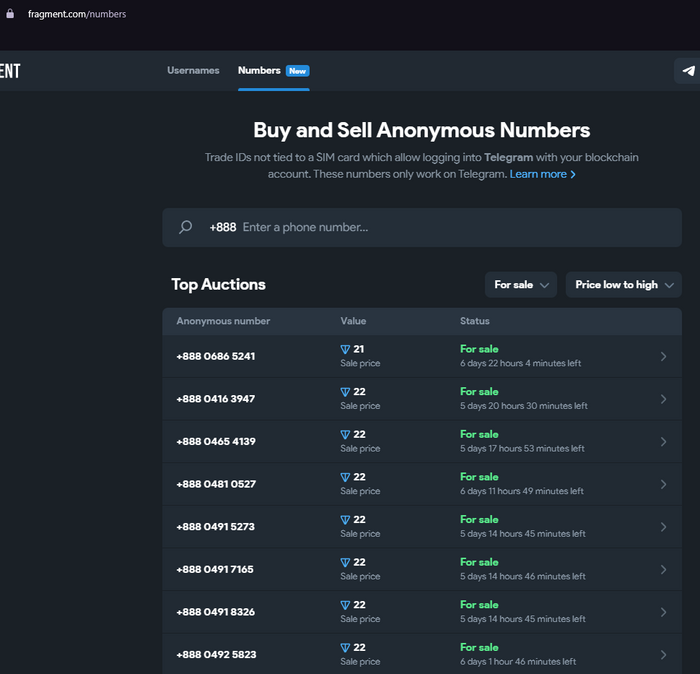The height and width of the screenshot is (674, 700).
Task: Open the +888 0465 4139 listing
Action: coord(422,441)
